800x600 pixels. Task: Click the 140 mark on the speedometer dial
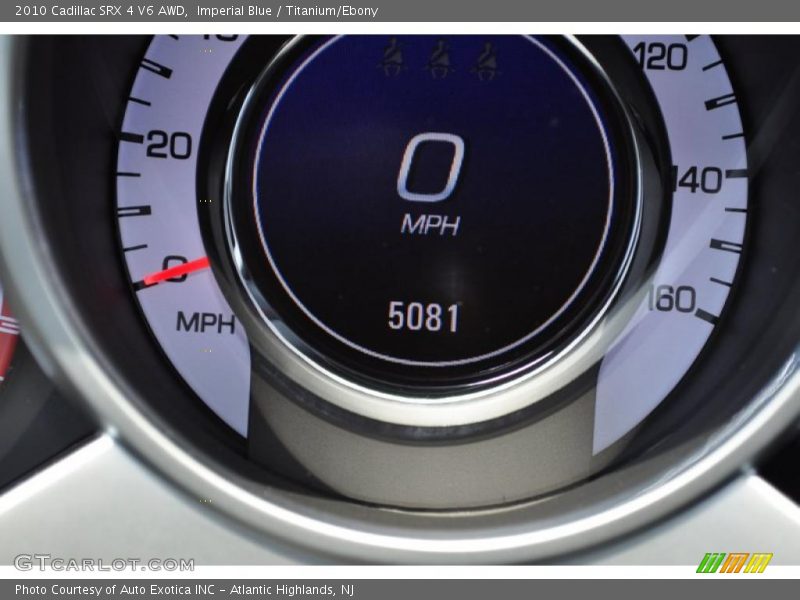pos(699,180)
